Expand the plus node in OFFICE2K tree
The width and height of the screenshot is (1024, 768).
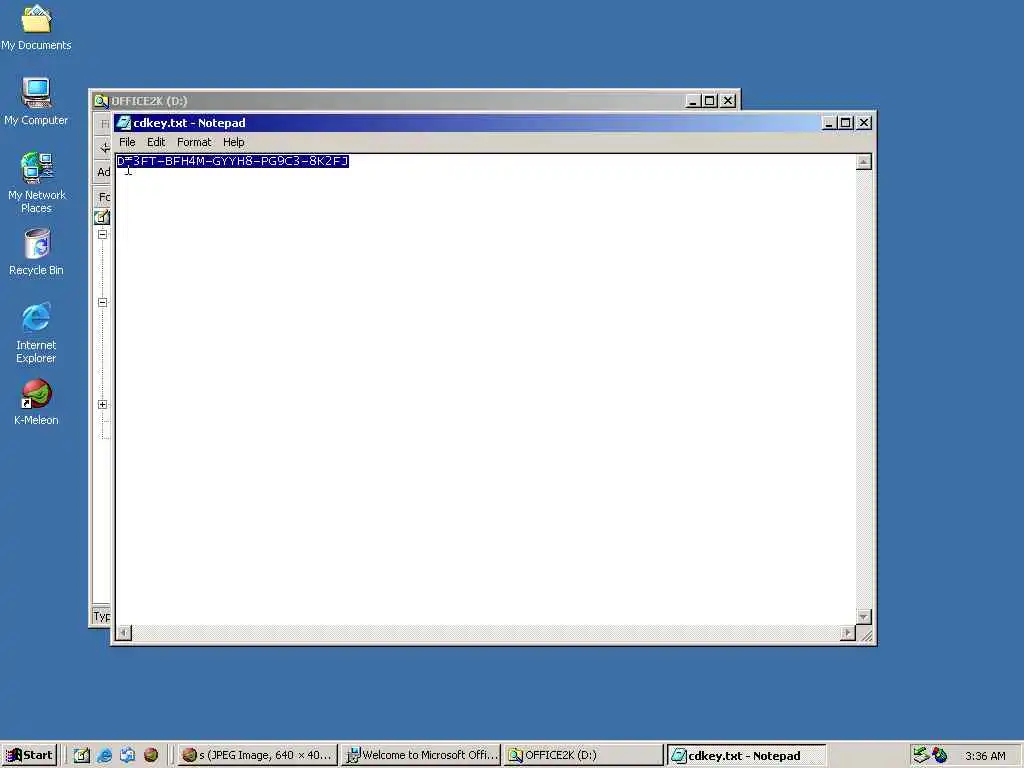(x=103, y=404)
